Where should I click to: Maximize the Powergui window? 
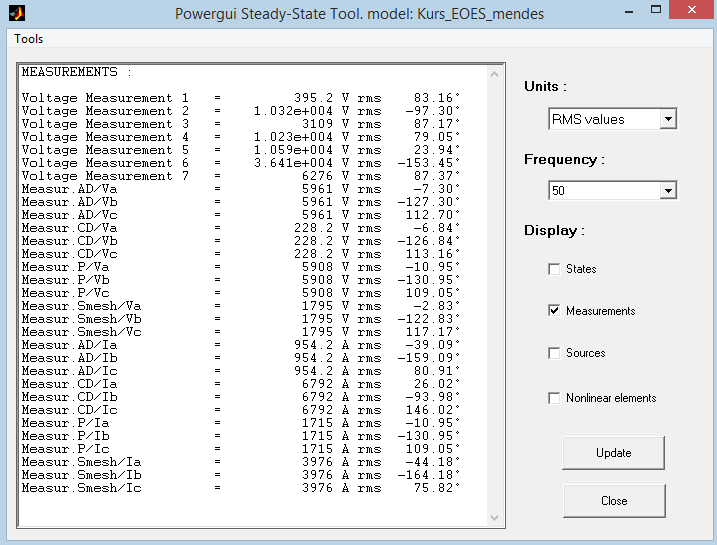656,10
